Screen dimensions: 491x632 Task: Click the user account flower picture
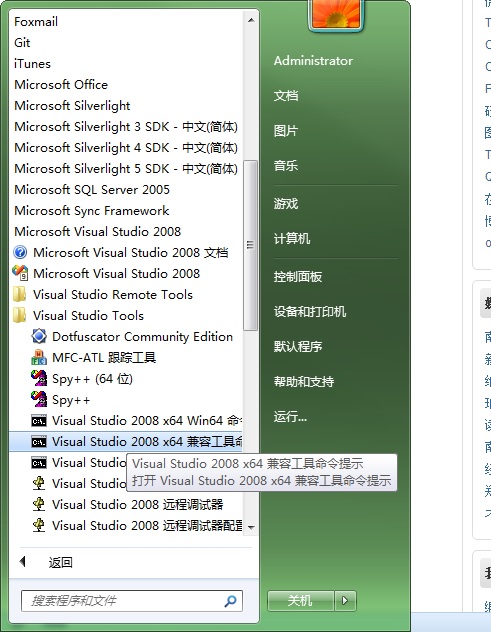pos(336,13)
